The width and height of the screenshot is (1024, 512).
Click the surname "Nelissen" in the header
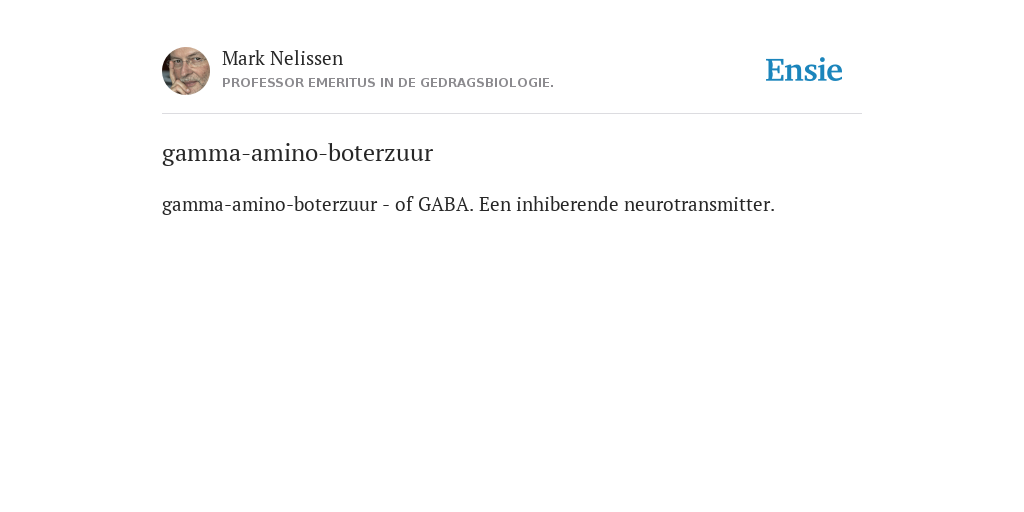(306, 58)
